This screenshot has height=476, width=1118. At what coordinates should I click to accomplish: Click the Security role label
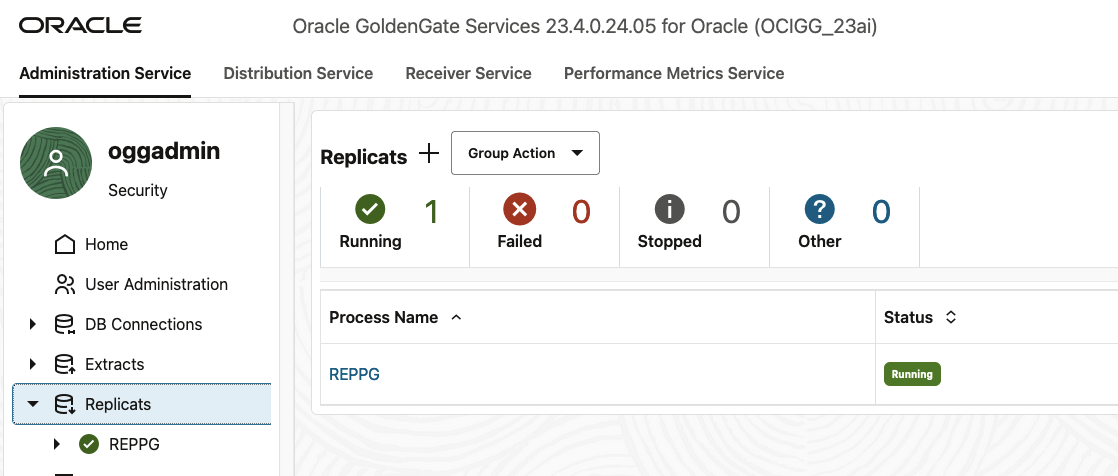tap(138, 190)
